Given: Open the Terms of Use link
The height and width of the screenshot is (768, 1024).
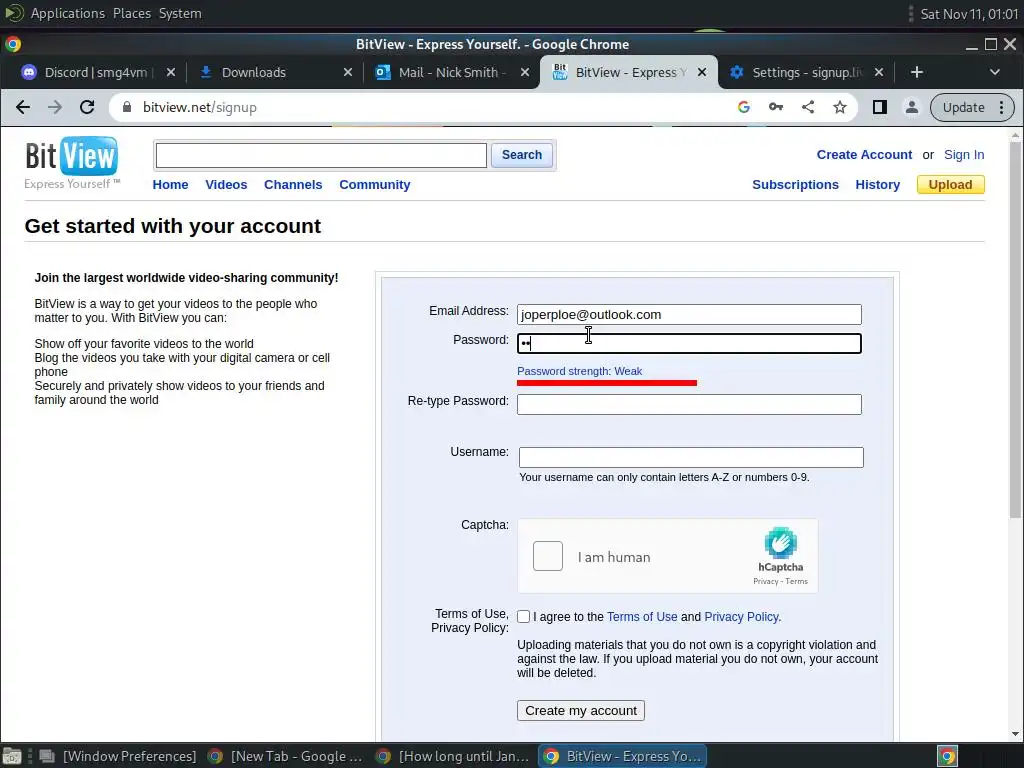Looking at the screenshot, I should click(x=642, y=616).
